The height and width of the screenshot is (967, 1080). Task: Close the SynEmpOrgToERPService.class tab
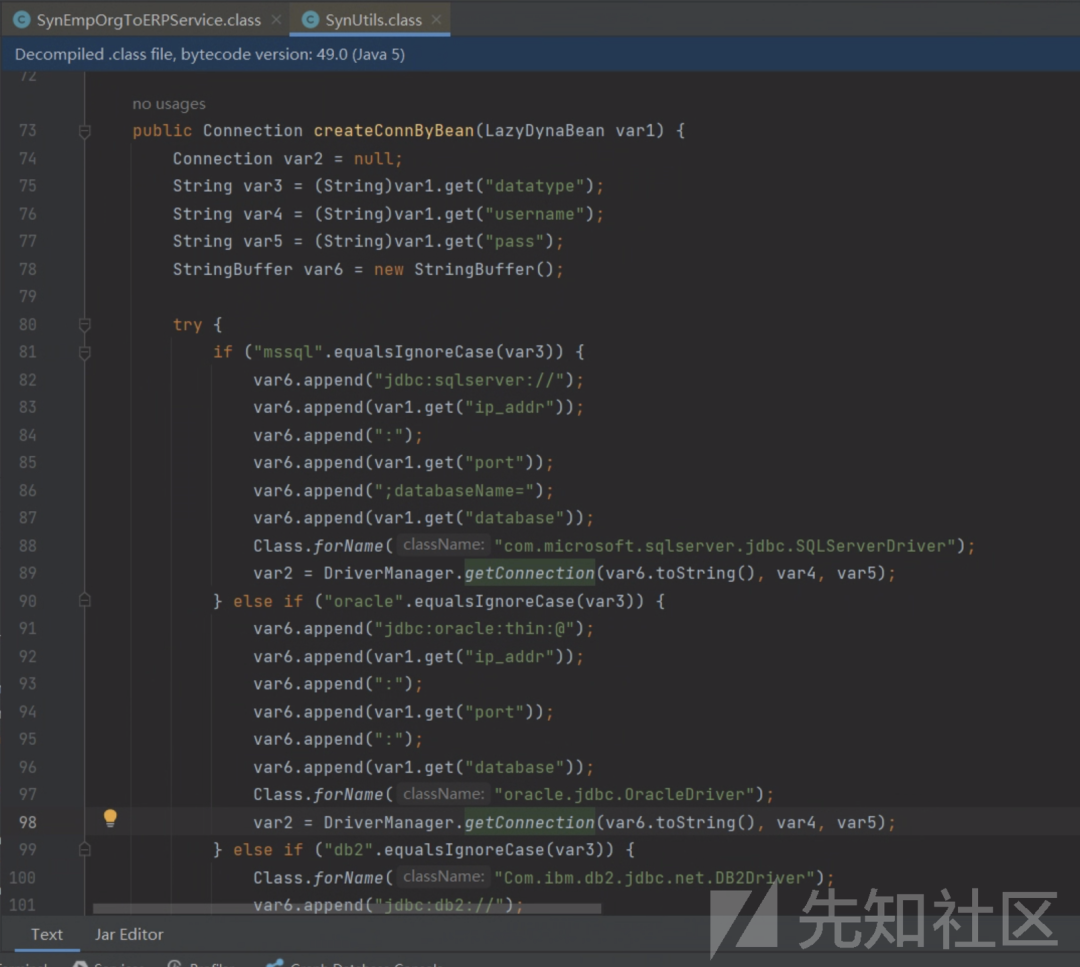(x=276, y=19)
